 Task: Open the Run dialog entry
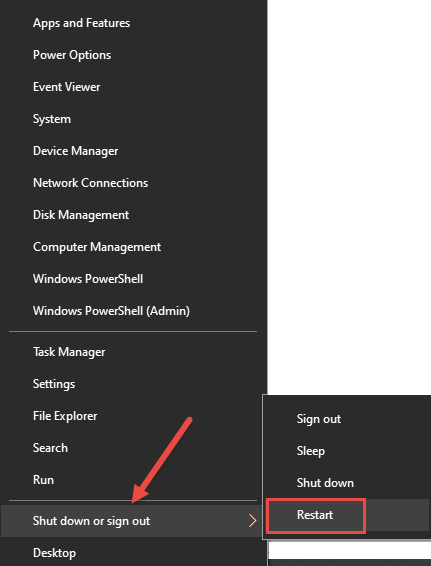pyautogui.click(x=134, y=480)
